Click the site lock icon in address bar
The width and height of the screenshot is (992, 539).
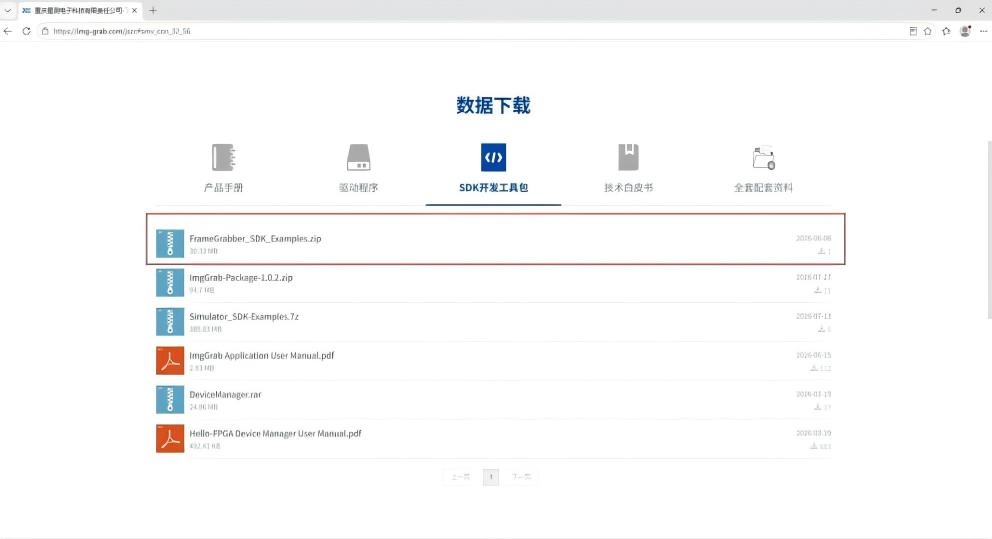pyautogui.click(x=45, y=31)
